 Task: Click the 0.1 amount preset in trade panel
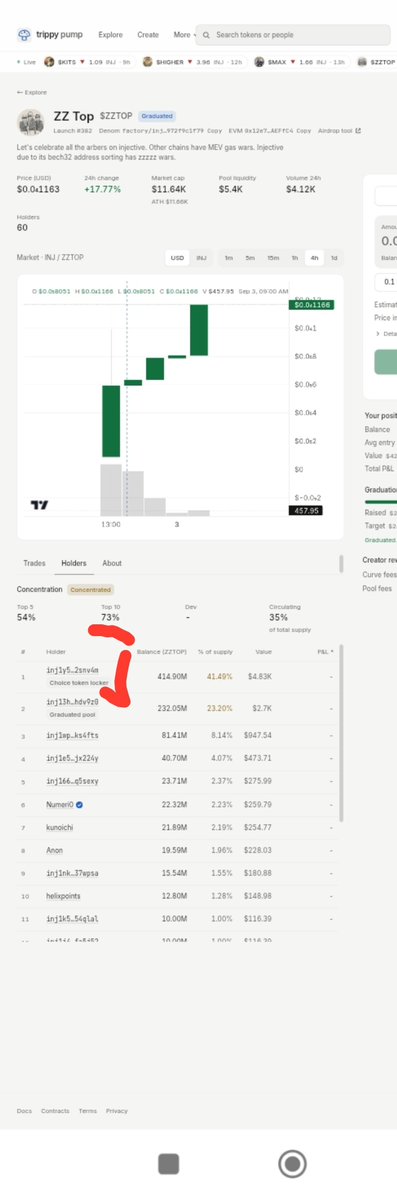[385, 281]
